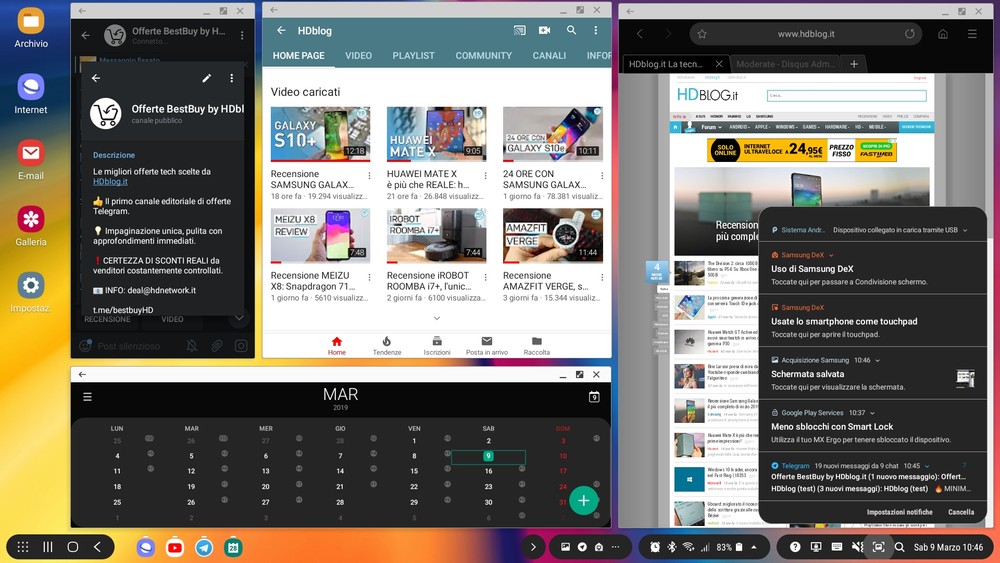
Task: Open browser hamburger menu
Action: pyautogui.click(x=972, y=34)
